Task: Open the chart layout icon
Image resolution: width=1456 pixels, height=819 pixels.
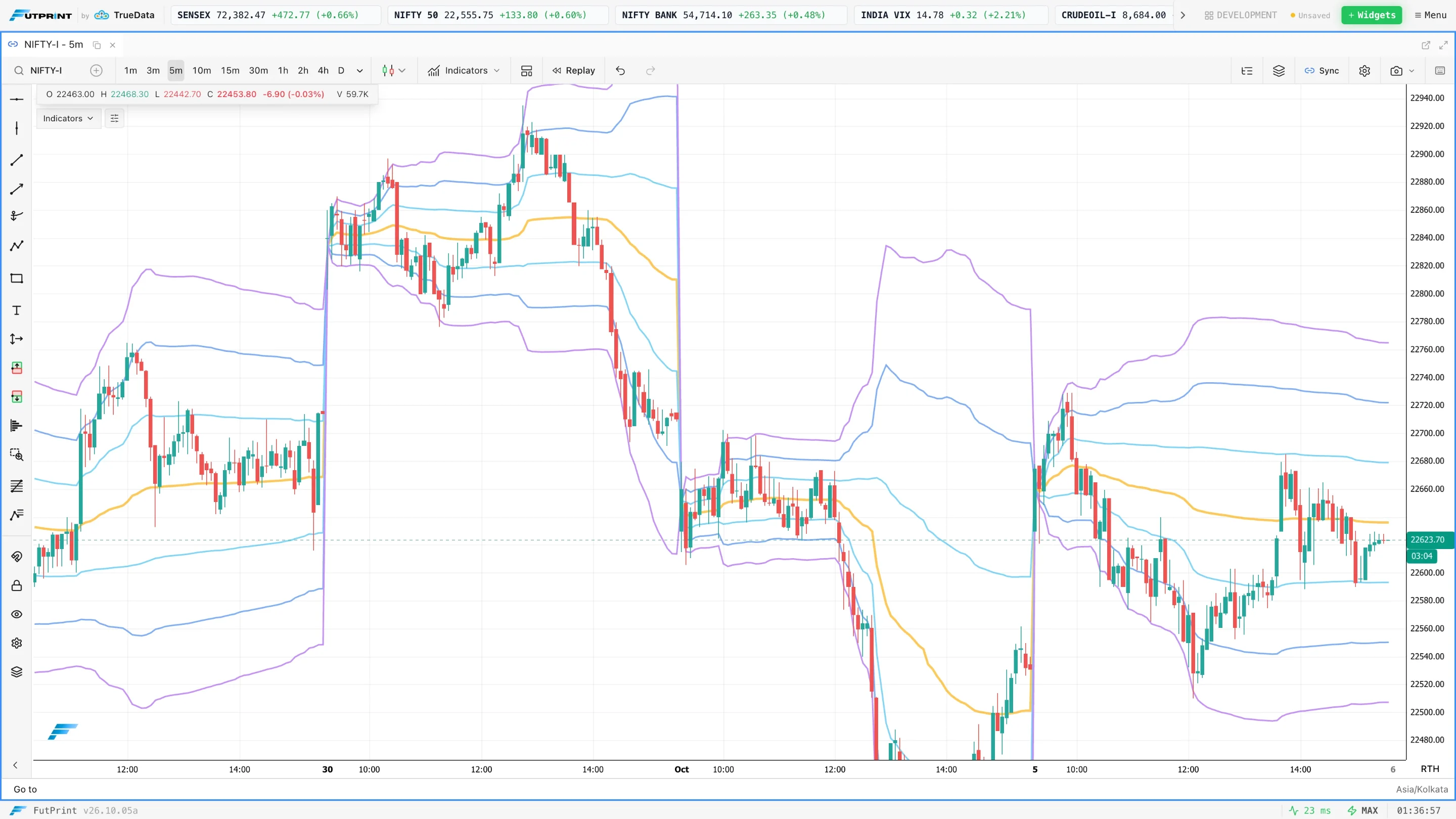Action: click(526, 71)
